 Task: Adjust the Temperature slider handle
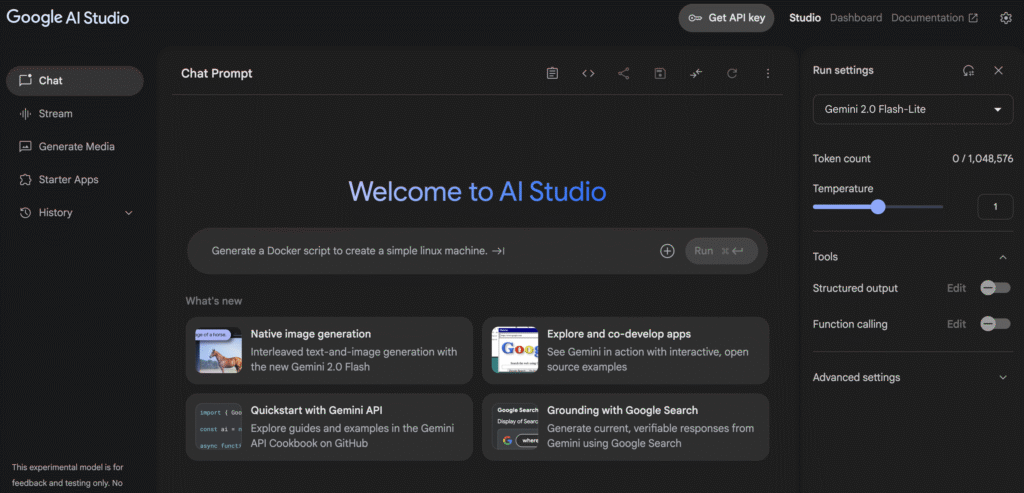click(878, 207)
